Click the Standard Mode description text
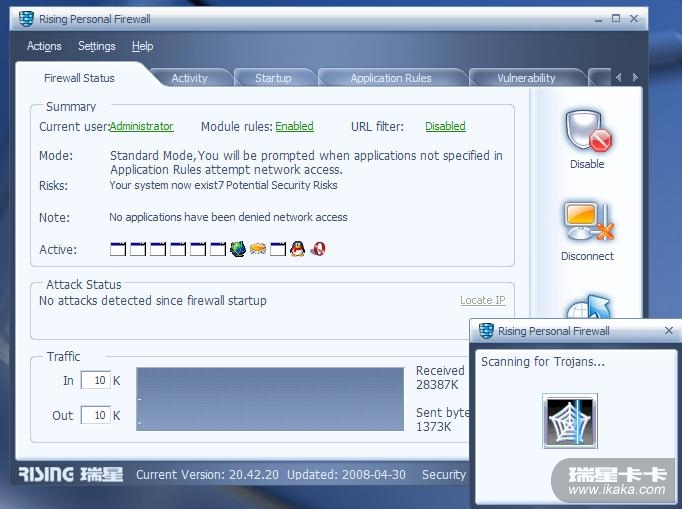This screenshot has height=509, width=682. pyautogui.click(x=306, y=162)
